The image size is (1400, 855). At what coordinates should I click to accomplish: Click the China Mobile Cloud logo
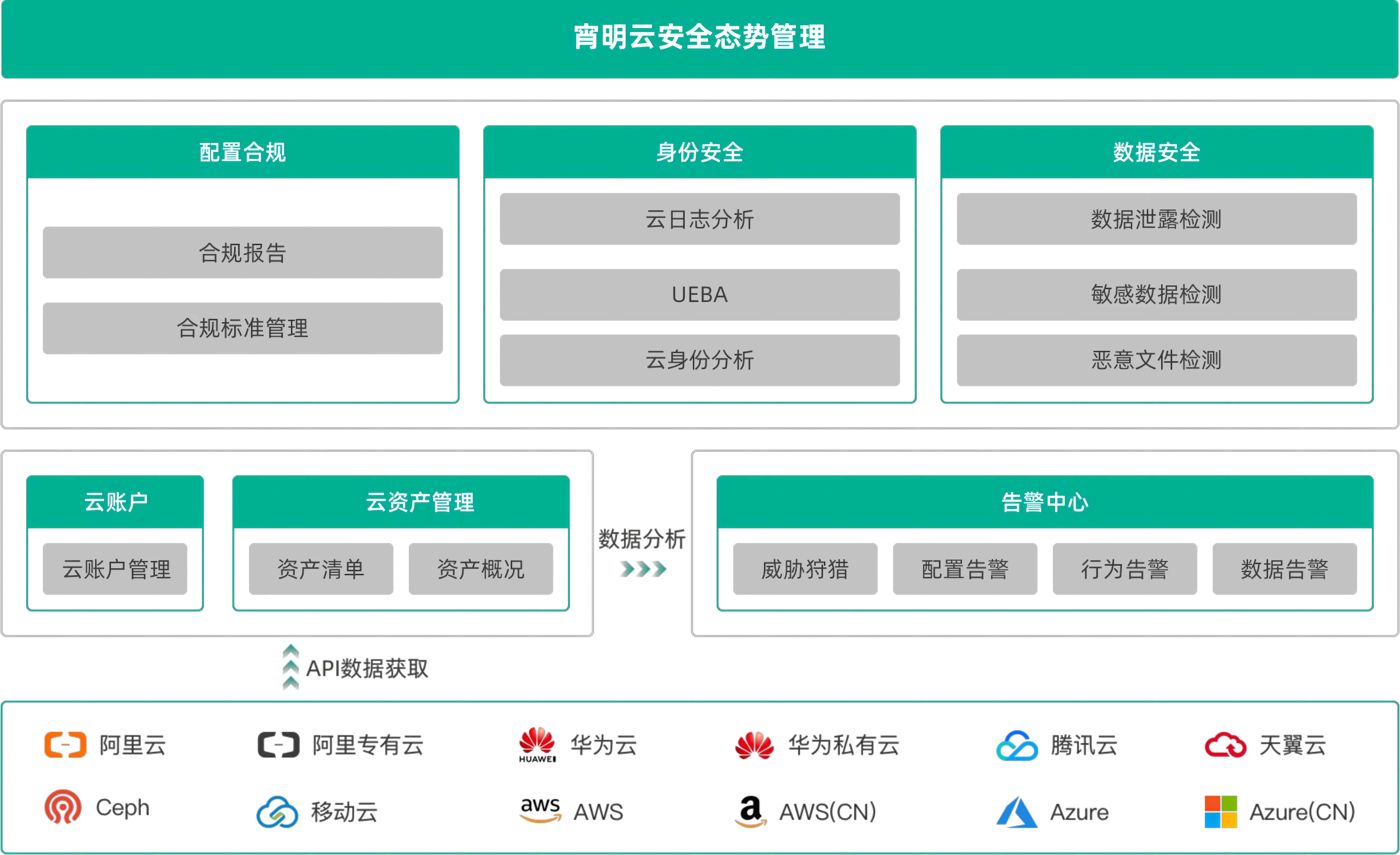(x=277, y=812)
